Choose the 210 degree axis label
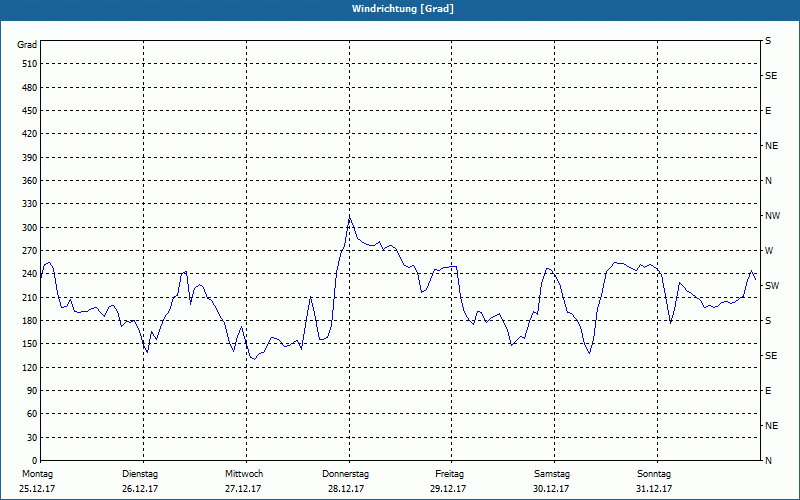This screenshot has height=500, width=800. (x=30, y=297)
